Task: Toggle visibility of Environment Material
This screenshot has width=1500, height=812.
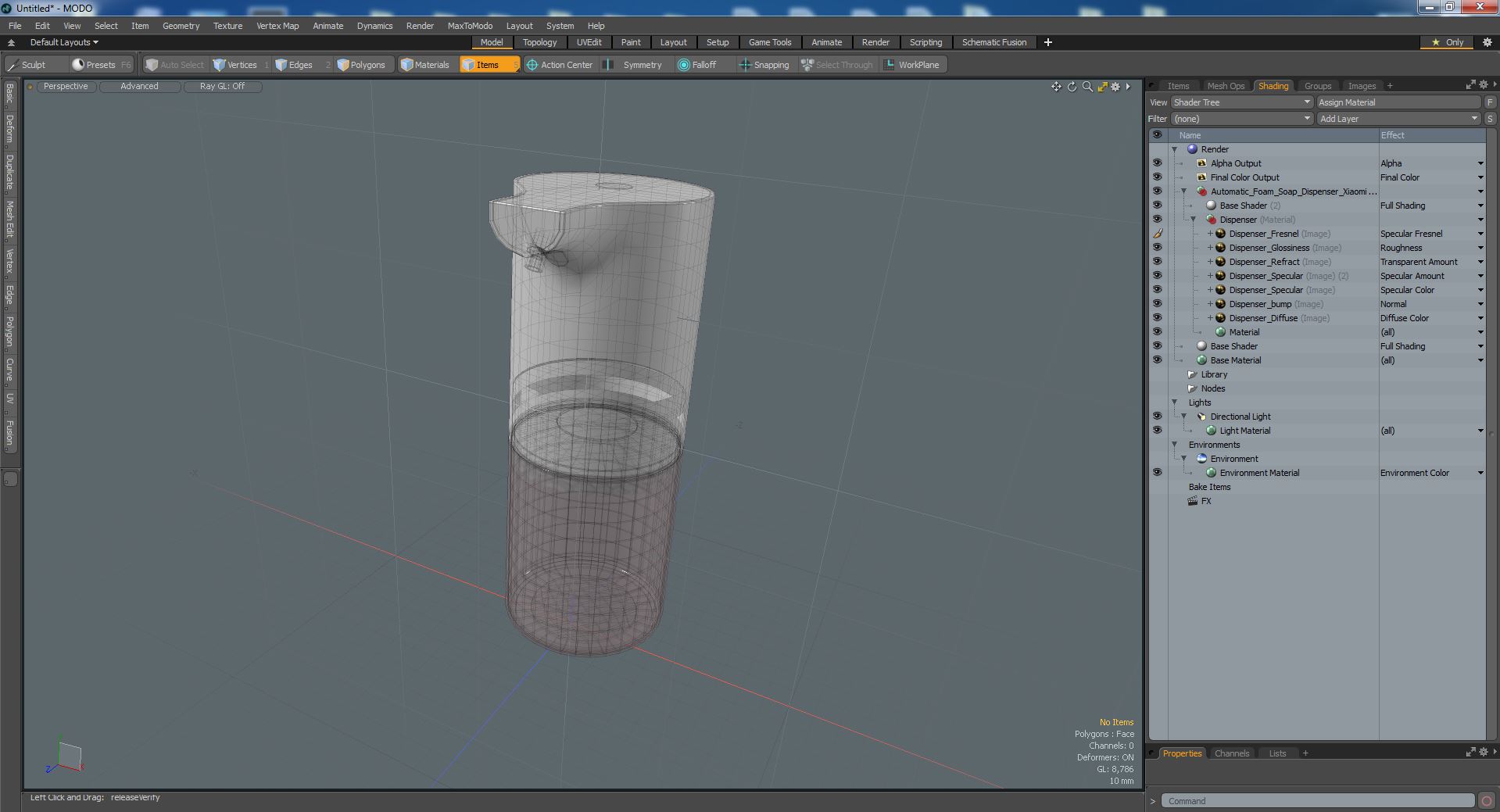Action: point(1157,473)
